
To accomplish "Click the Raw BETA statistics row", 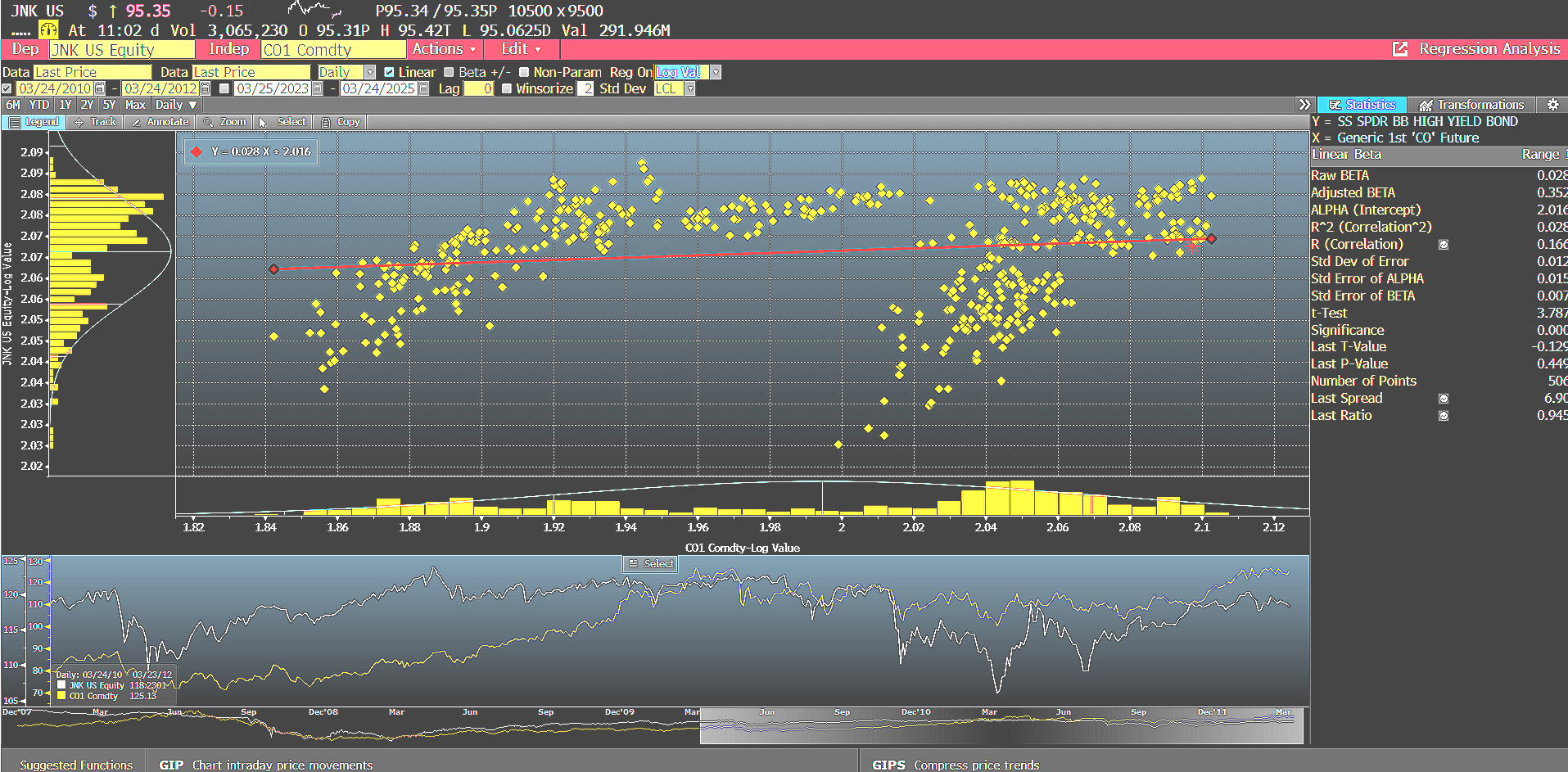I will [1439, 175].
